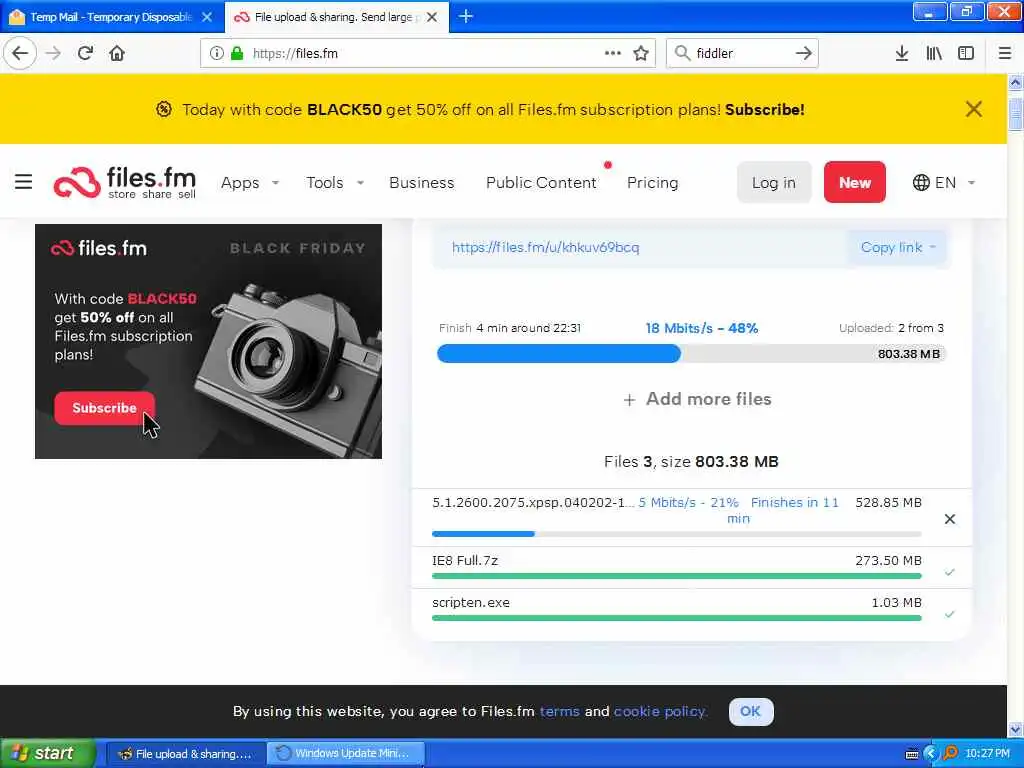Cancel upload of 5.1.2600.2075.xpsp file
Screen dimensions: 1024x768
coord(950,519)
